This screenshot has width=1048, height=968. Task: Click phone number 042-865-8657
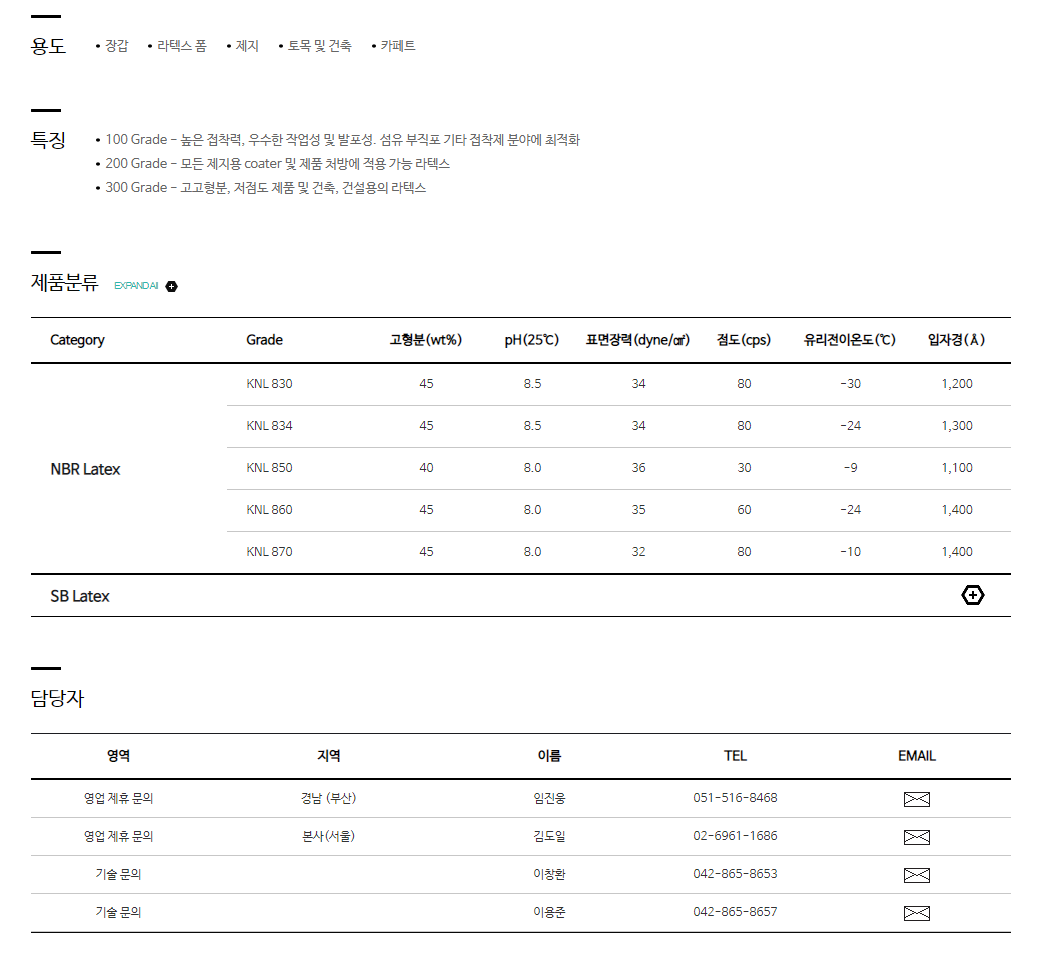click(x=735, y=912)
